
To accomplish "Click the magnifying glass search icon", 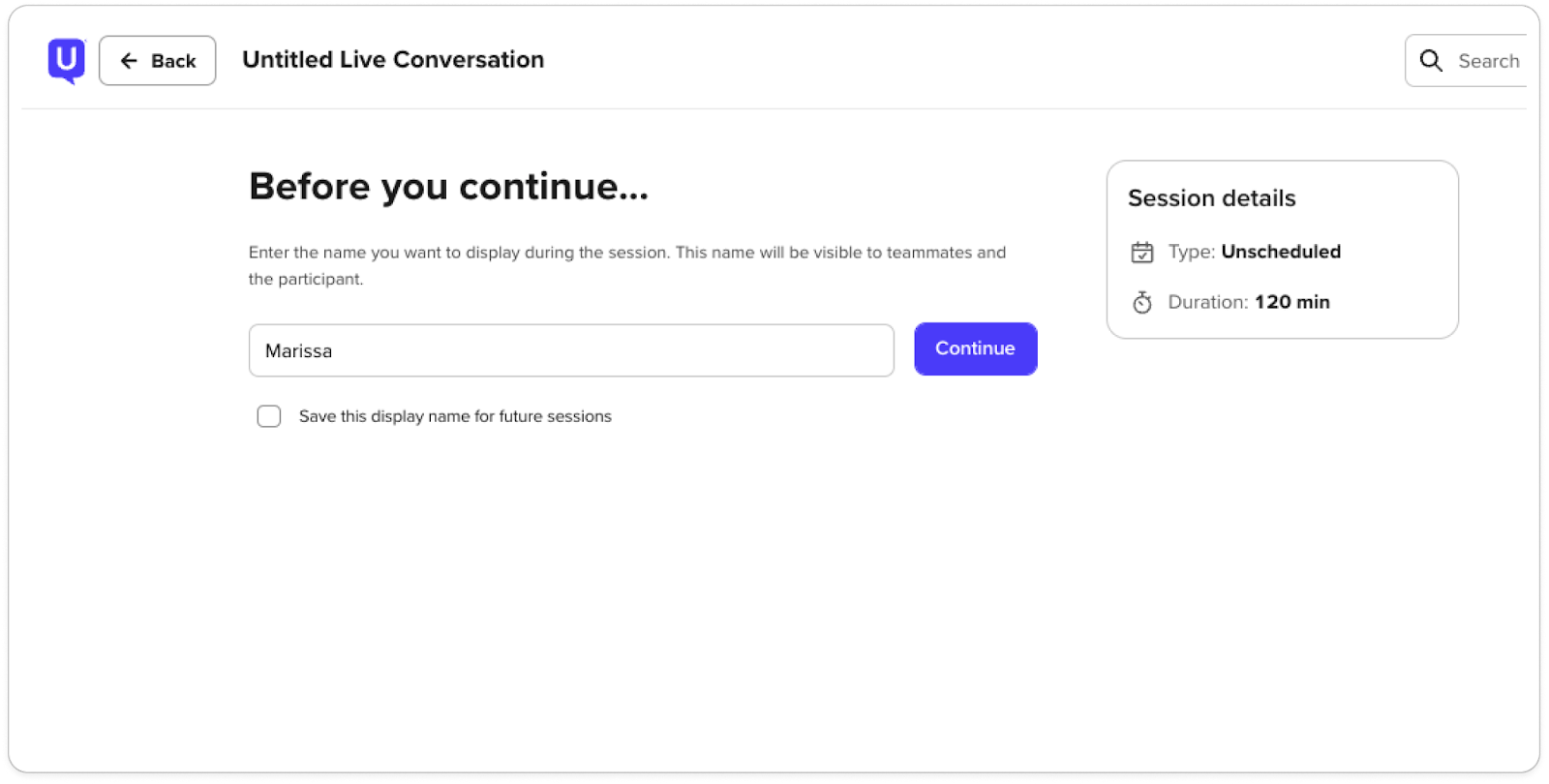I will point(1430,61).
